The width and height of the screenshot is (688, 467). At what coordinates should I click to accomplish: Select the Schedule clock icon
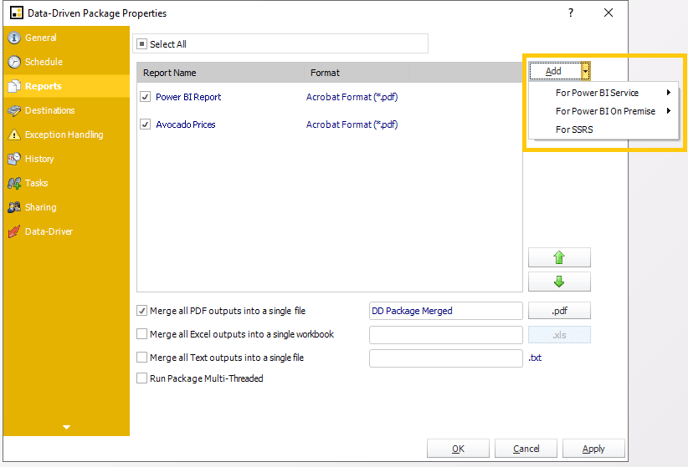(14, 62)
